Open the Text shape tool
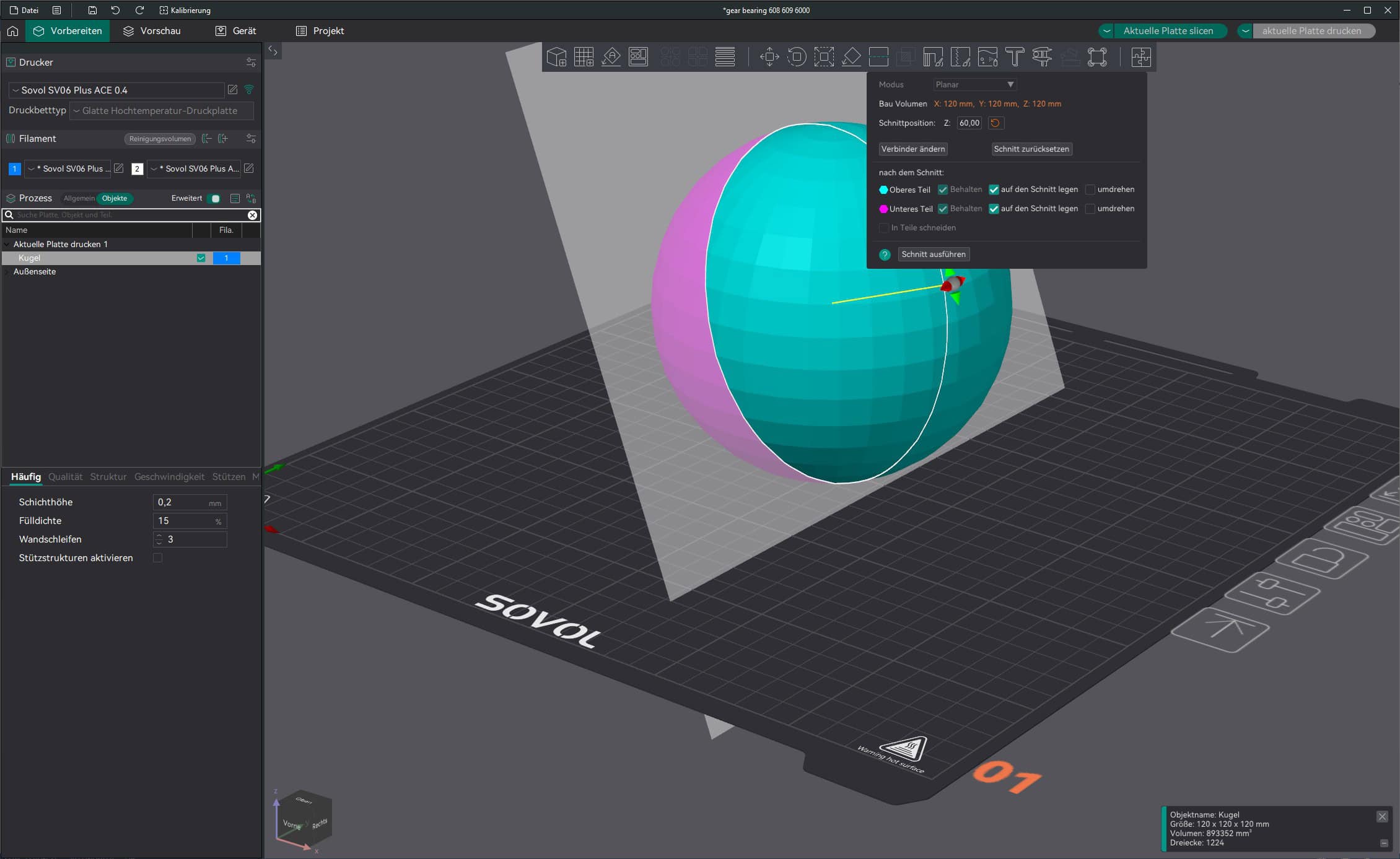The image size is (1400, 859). 1015,57
